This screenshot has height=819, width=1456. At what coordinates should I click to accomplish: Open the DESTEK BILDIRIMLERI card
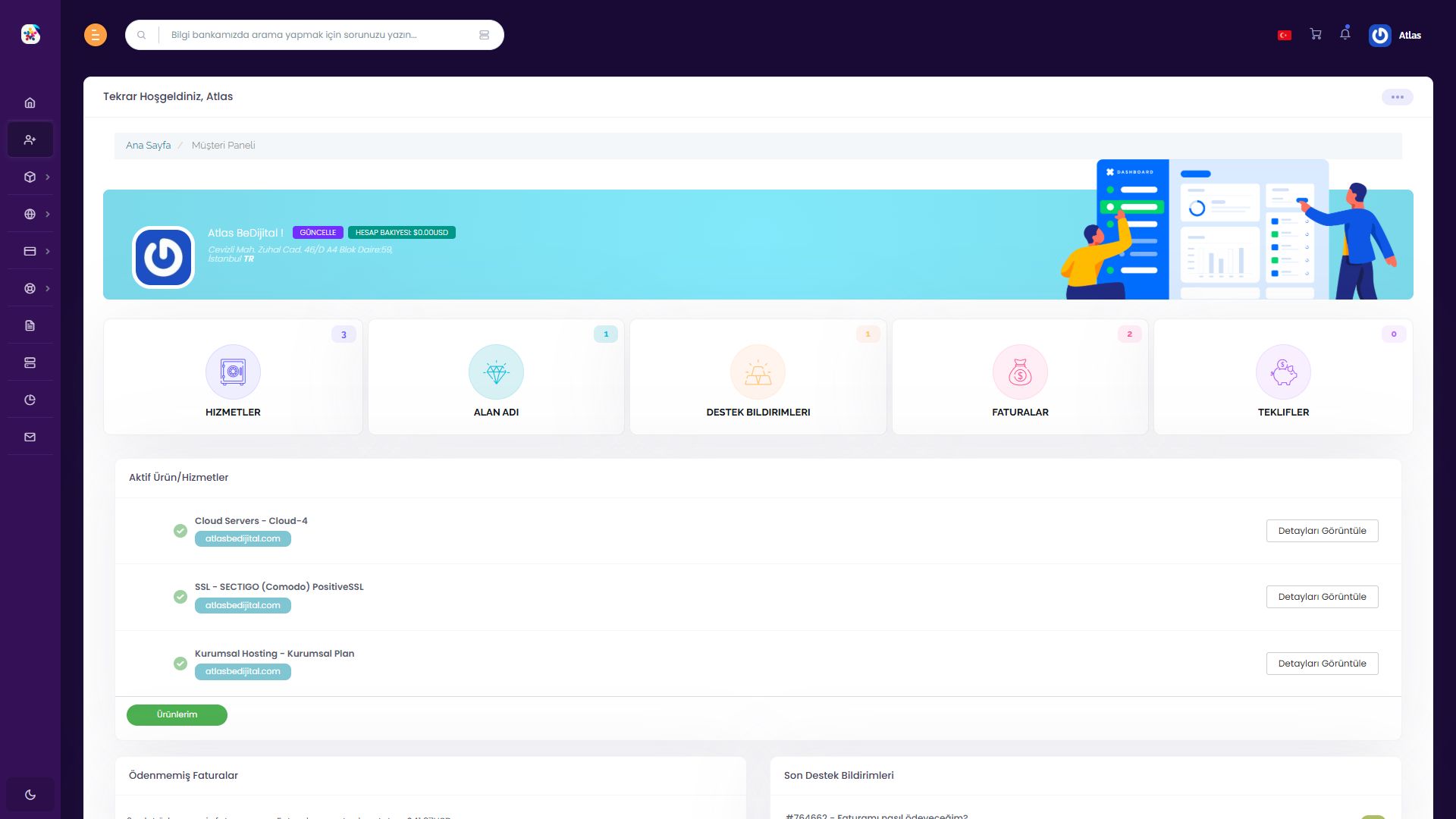point(758,377)
